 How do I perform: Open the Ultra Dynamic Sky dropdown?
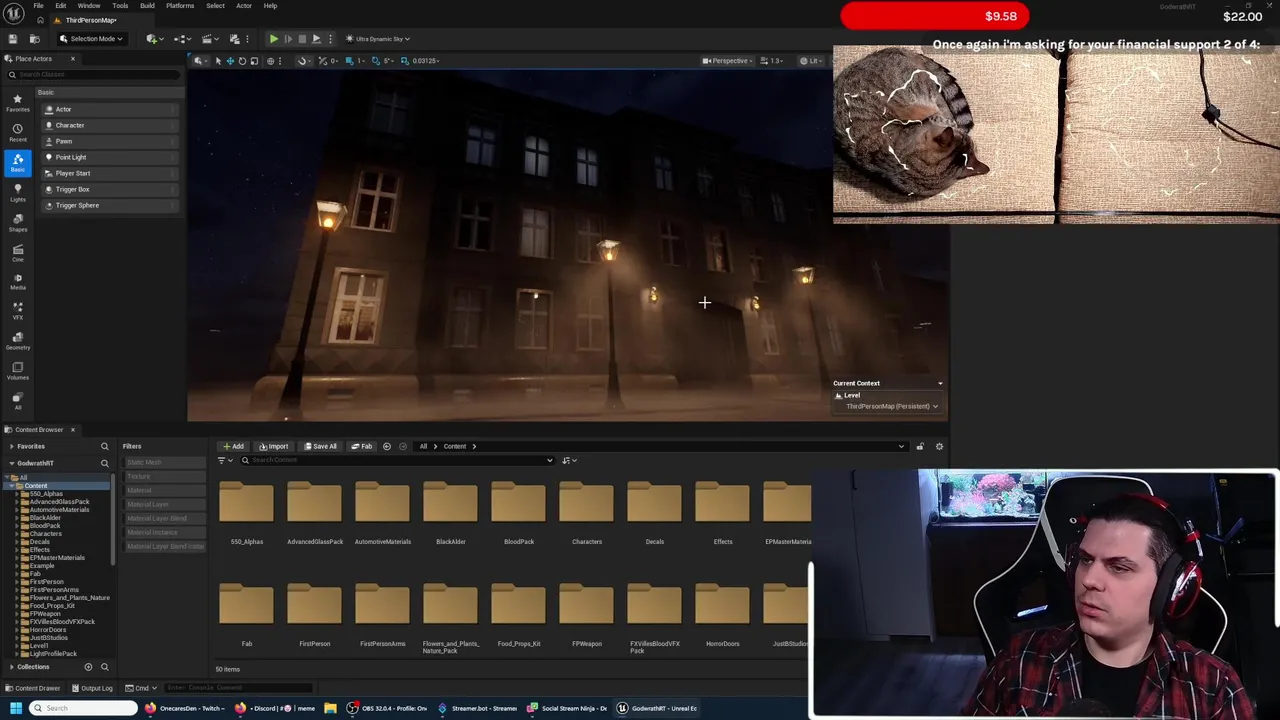tap(378, 39)
